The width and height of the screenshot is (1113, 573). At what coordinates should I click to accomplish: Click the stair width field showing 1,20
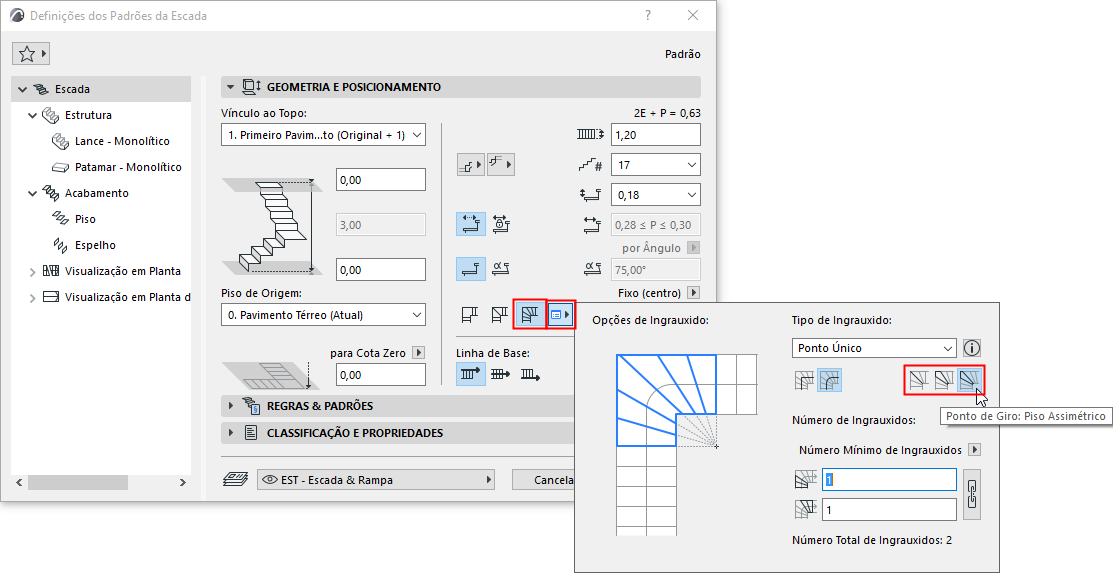pyautogui.click(x=655, y=135)
